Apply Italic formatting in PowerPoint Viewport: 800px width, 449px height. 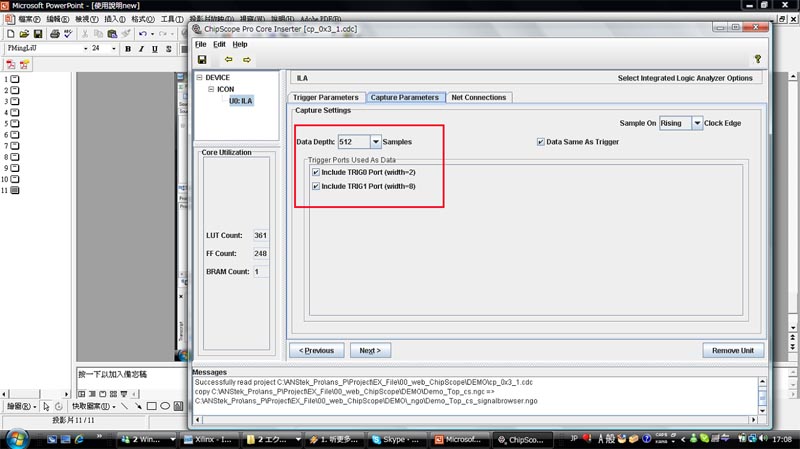pos(141,49)
